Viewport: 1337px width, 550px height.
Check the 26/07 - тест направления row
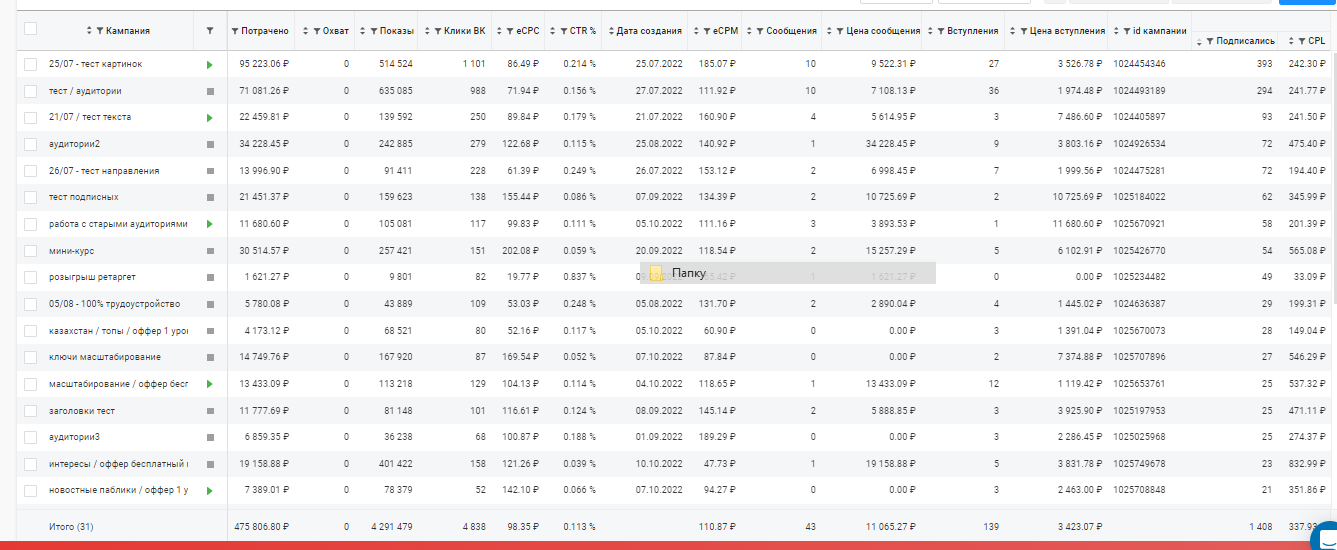[30, 171]
